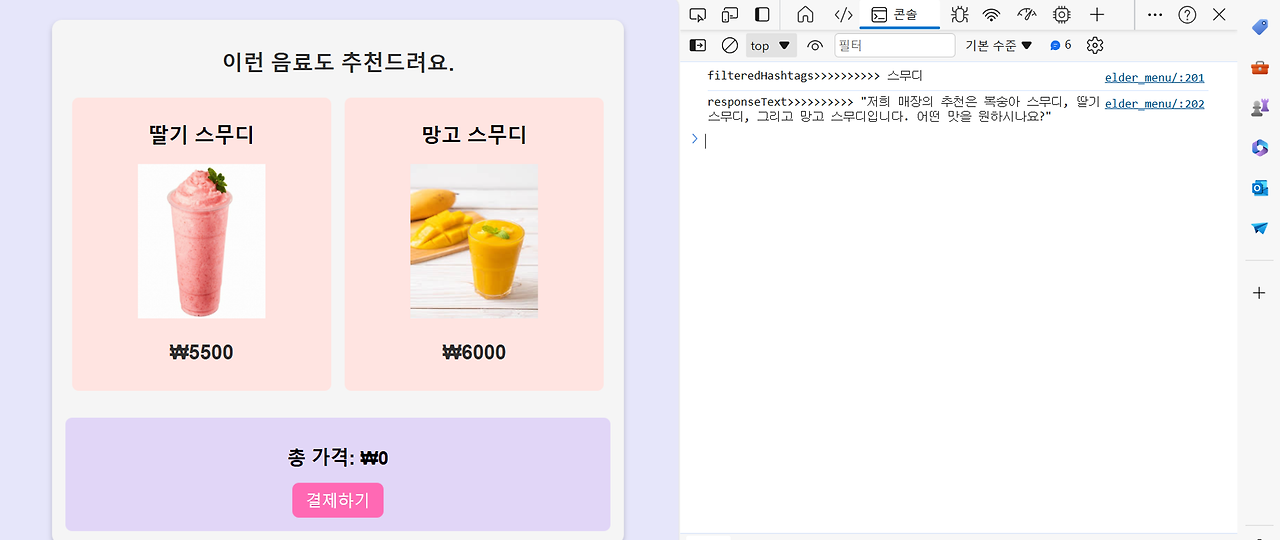
Task: Click the ₩6000 price
Action: pos(474,352)
